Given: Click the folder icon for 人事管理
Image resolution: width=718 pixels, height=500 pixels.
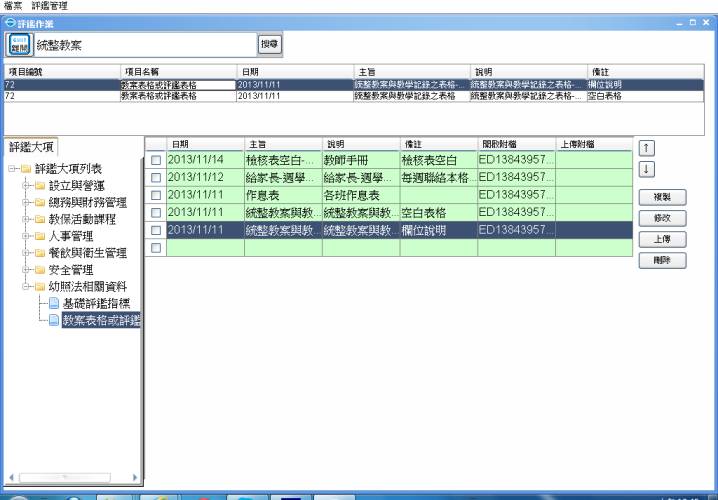Looking at the screenshot, I should (40, 236).
